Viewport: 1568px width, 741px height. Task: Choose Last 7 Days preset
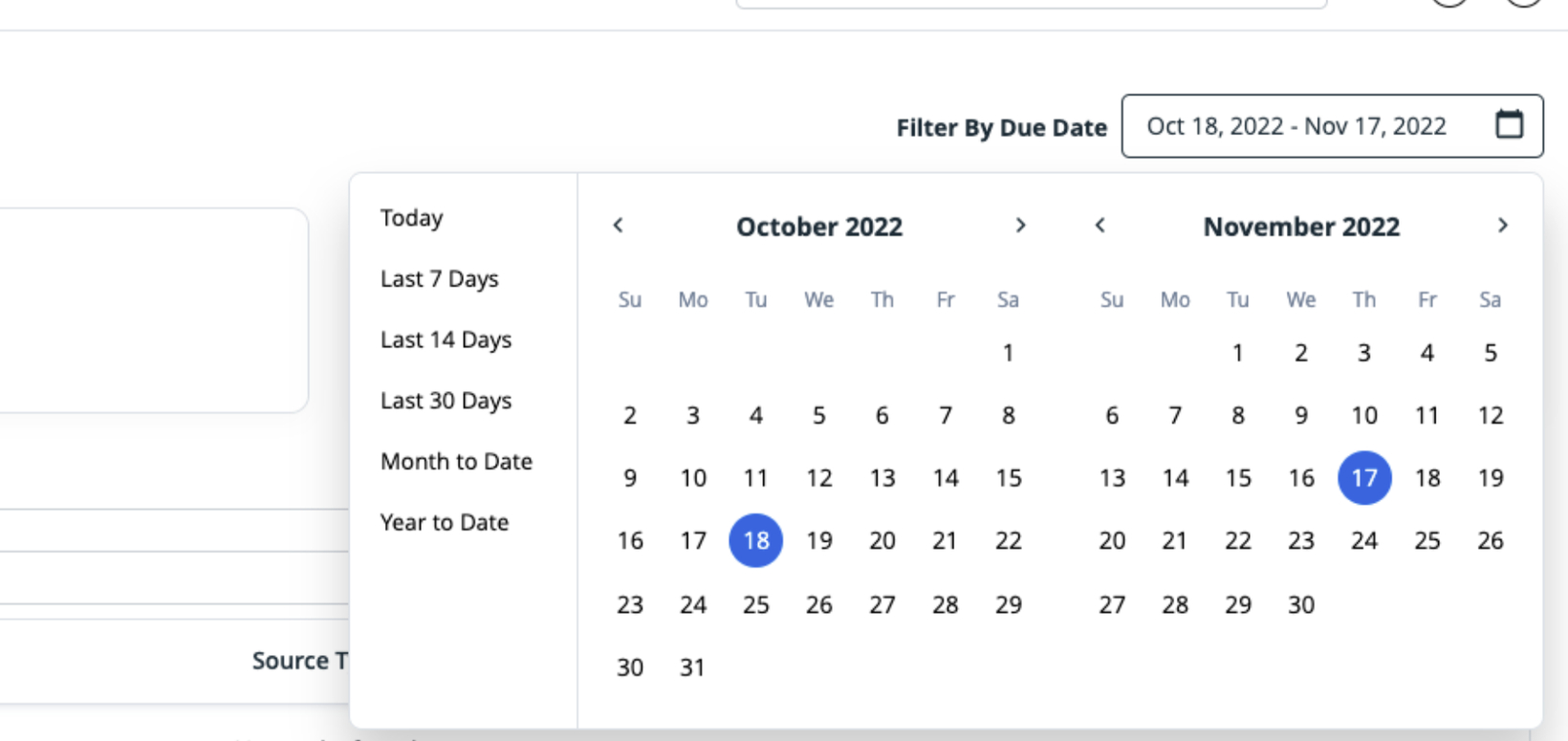click(x=439, y=279)
